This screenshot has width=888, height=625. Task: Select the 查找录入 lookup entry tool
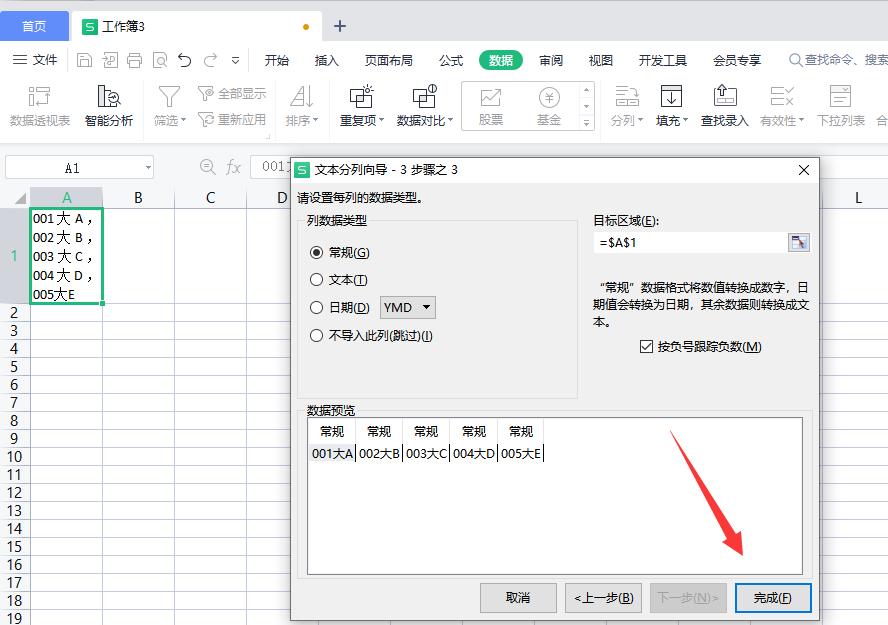[x=723, y=105]
